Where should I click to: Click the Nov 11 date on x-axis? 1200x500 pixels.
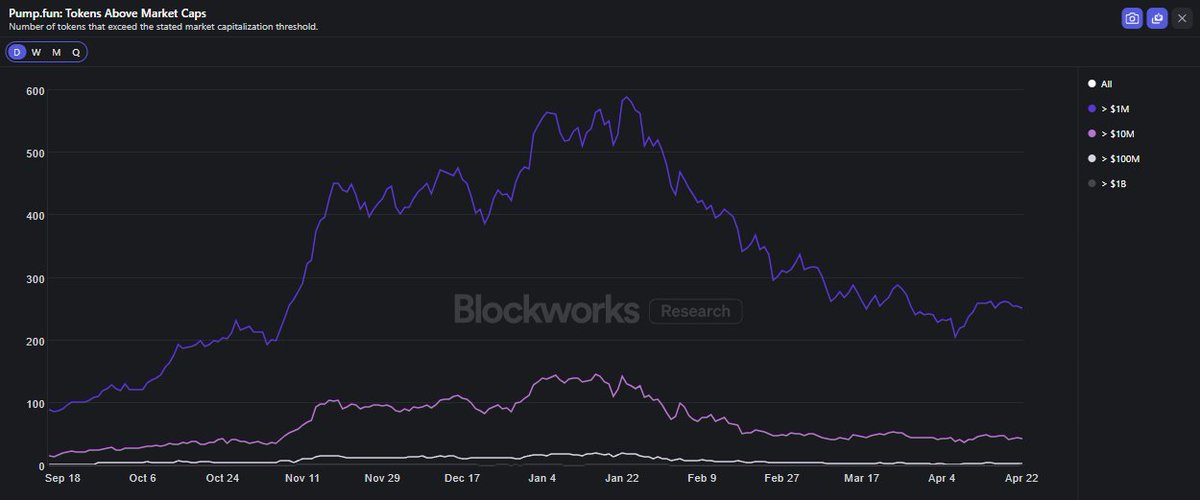click(x=304, y=479)
